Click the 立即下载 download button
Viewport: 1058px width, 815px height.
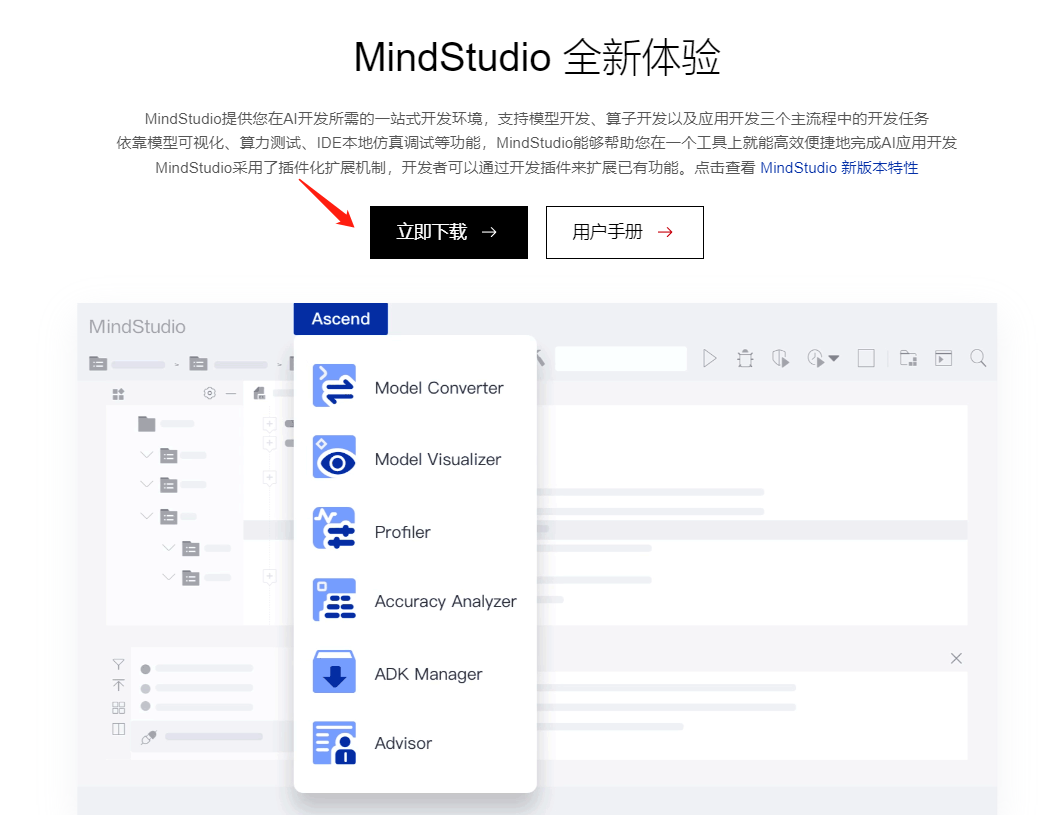(x=449, y=232)
